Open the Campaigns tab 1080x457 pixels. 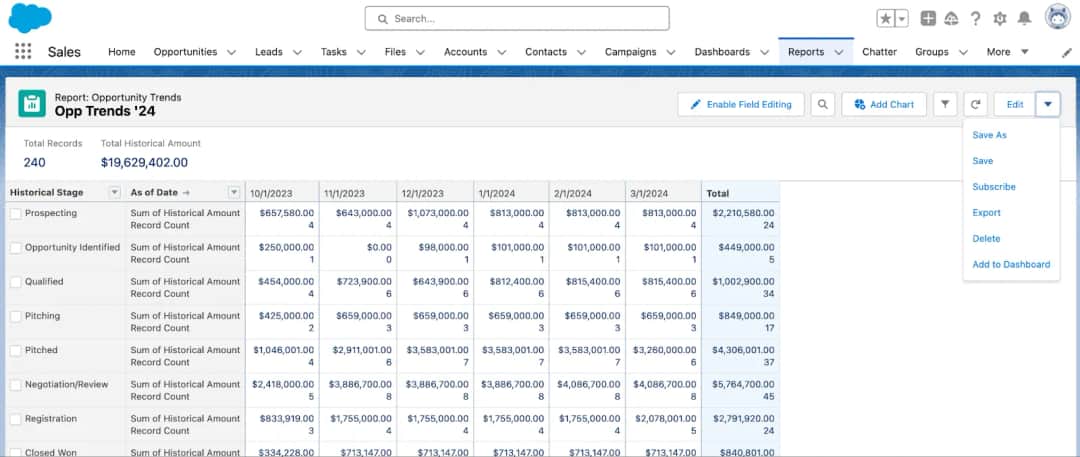tap(632, 52)
